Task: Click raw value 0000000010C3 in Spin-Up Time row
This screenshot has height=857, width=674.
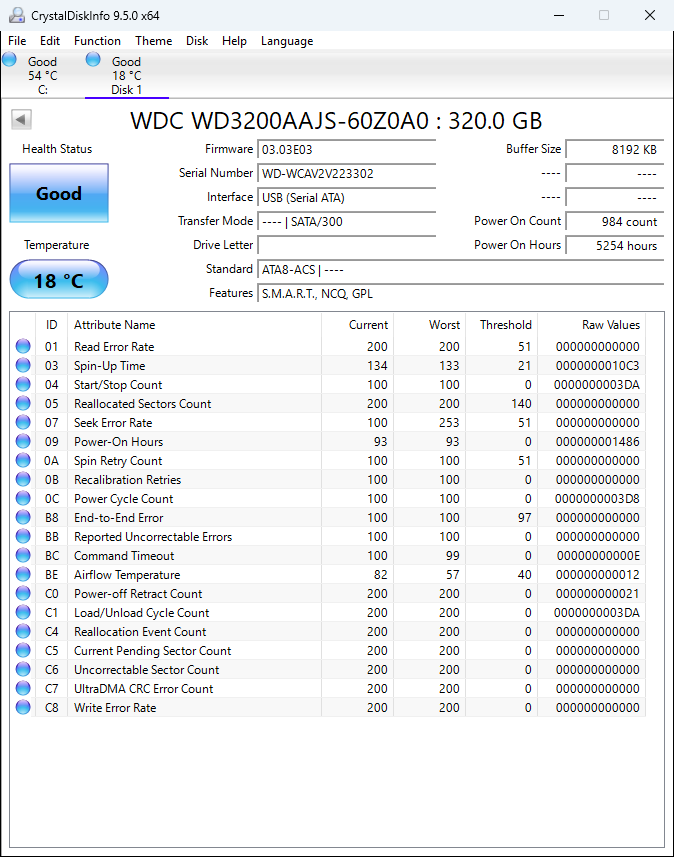Action: 597,366
